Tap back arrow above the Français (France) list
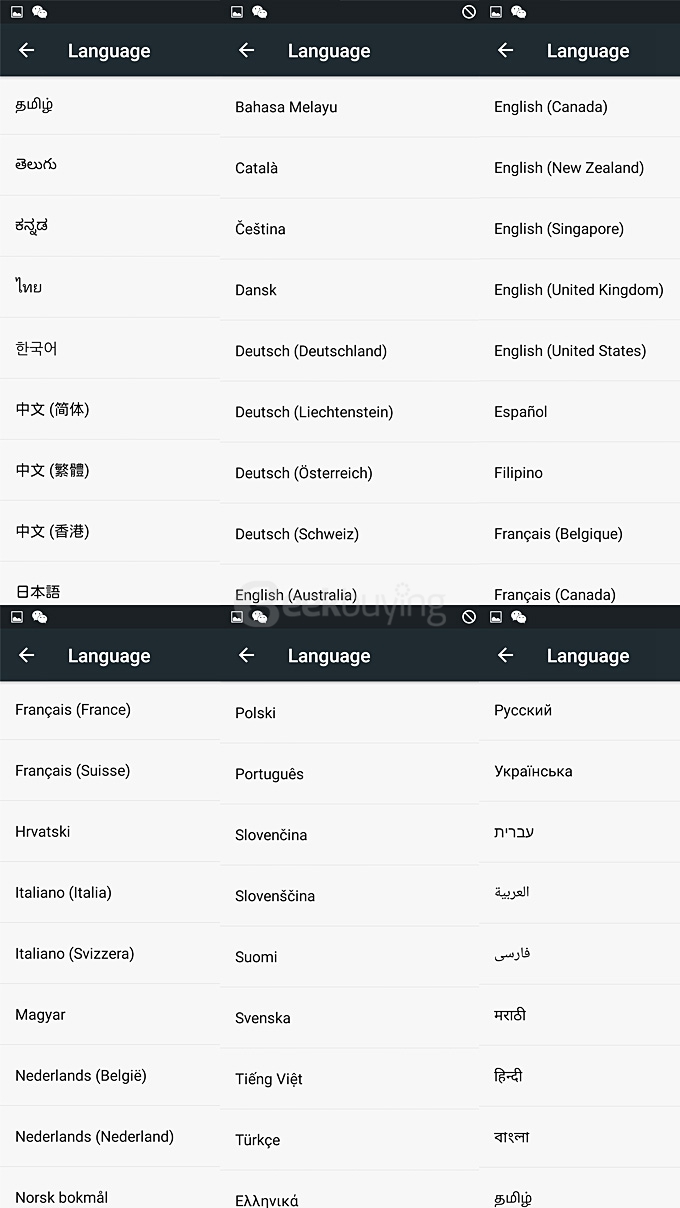The width and height of the screenshot is (680, 1208). pos(27,656)
